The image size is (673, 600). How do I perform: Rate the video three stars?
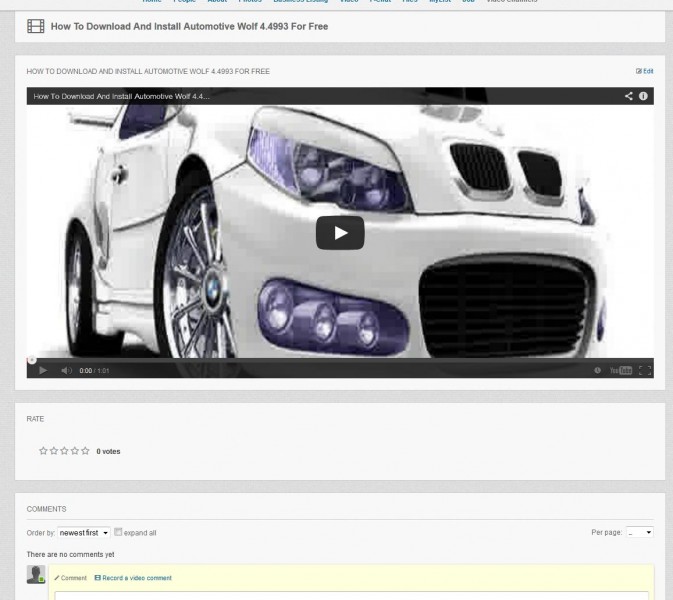pyautogui.click(x=64, y=451)
